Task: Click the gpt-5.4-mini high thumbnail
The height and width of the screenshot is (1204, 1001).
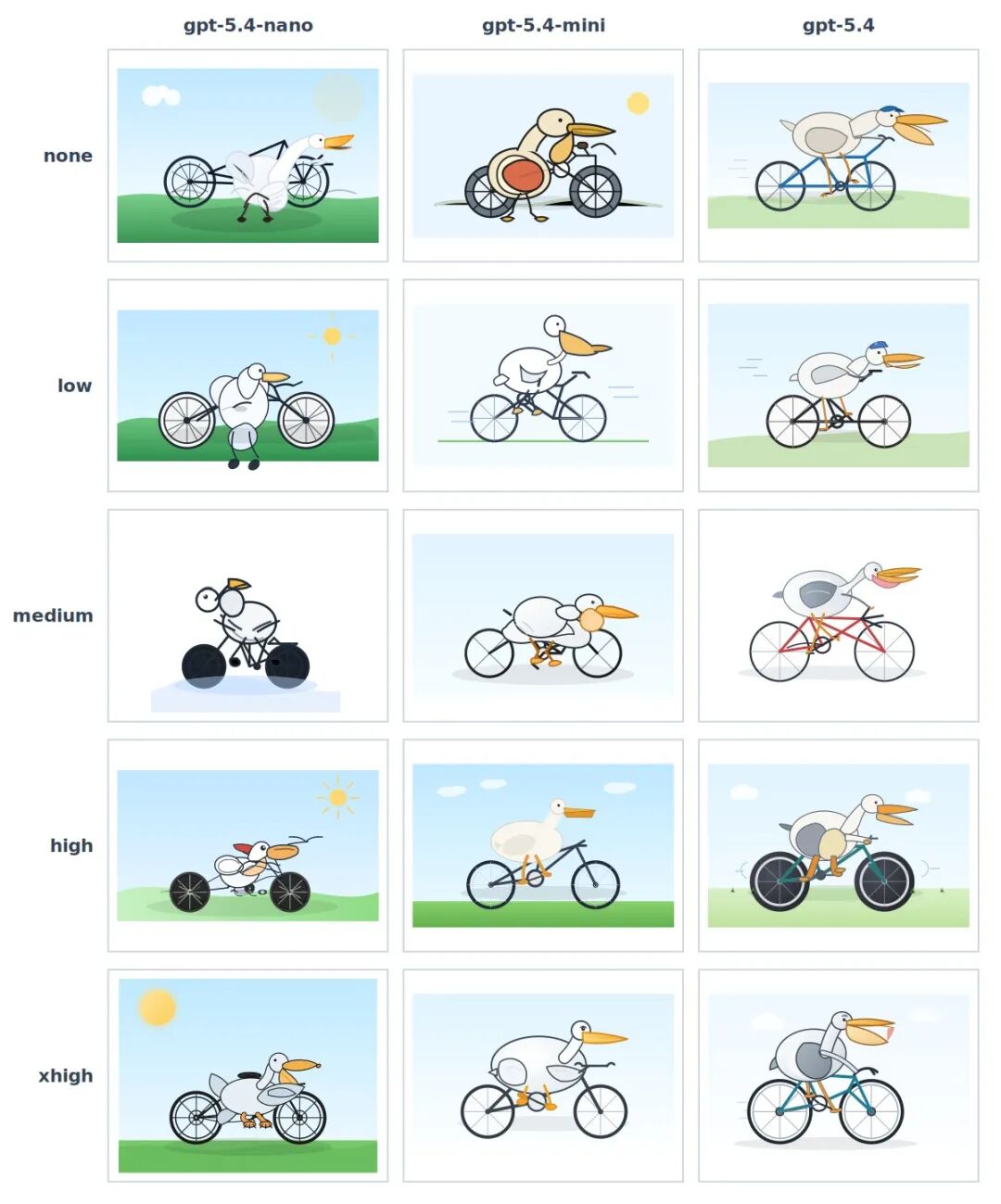Action: [543, 845]
